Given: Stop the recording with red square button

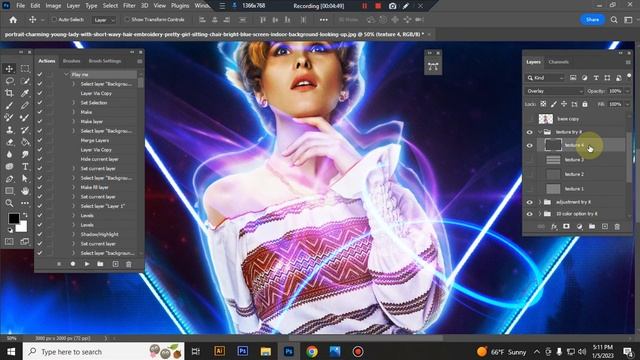Looking at the screenshot, I should click(378, 6).
